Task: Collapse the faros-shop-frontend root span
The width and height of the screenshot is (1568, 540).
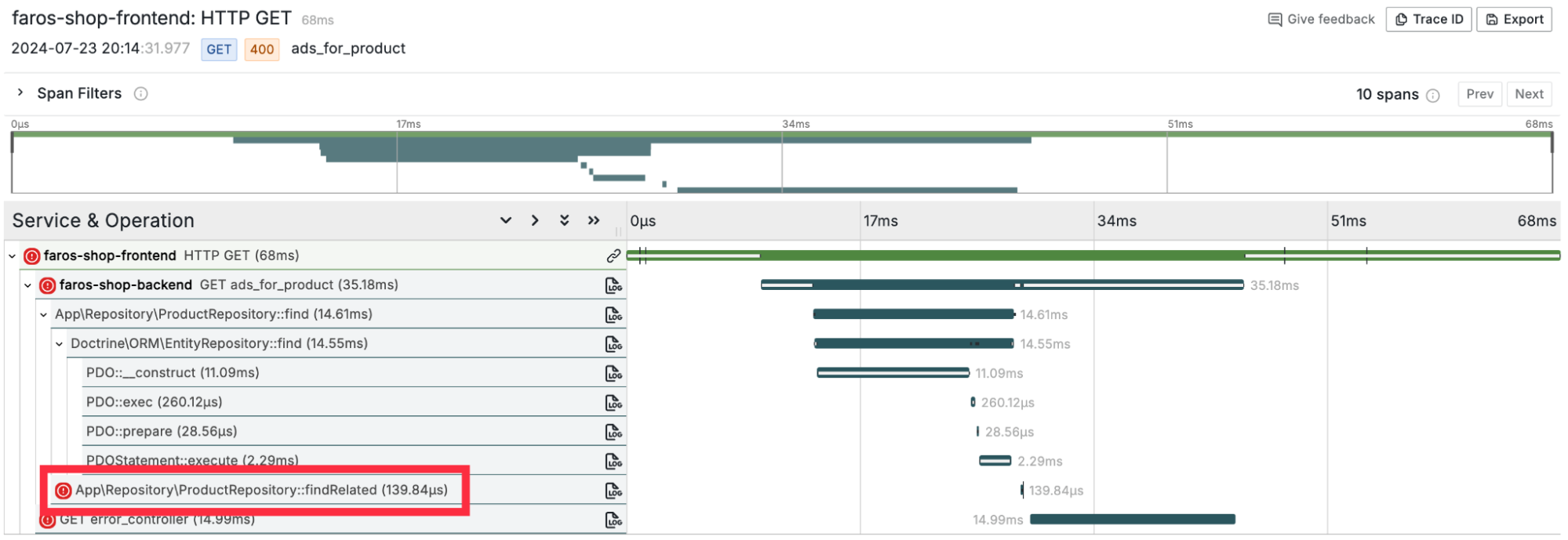Action: pos(13,256)
